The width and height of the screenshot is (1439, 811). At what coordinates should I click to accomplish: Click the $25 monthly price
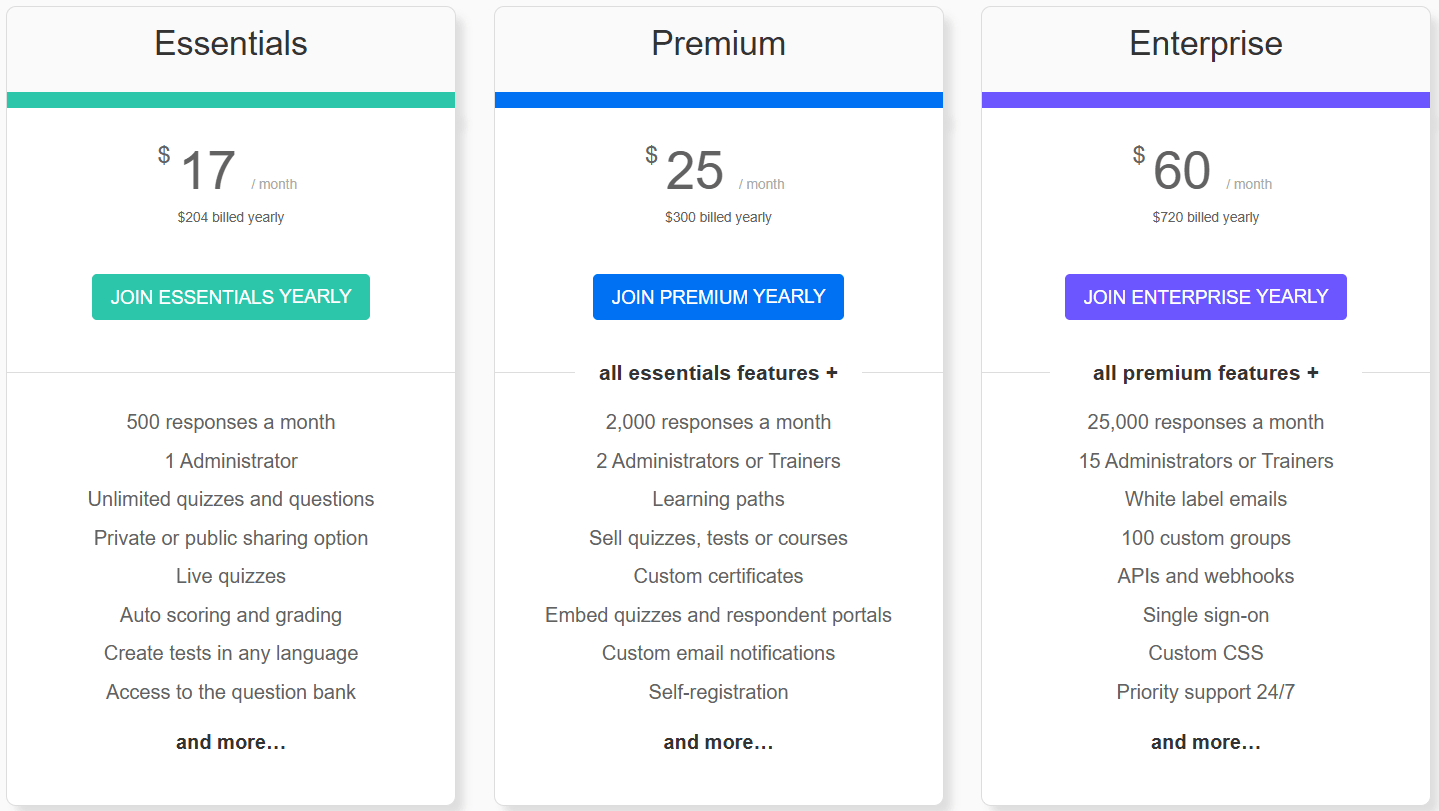point(694,171)
